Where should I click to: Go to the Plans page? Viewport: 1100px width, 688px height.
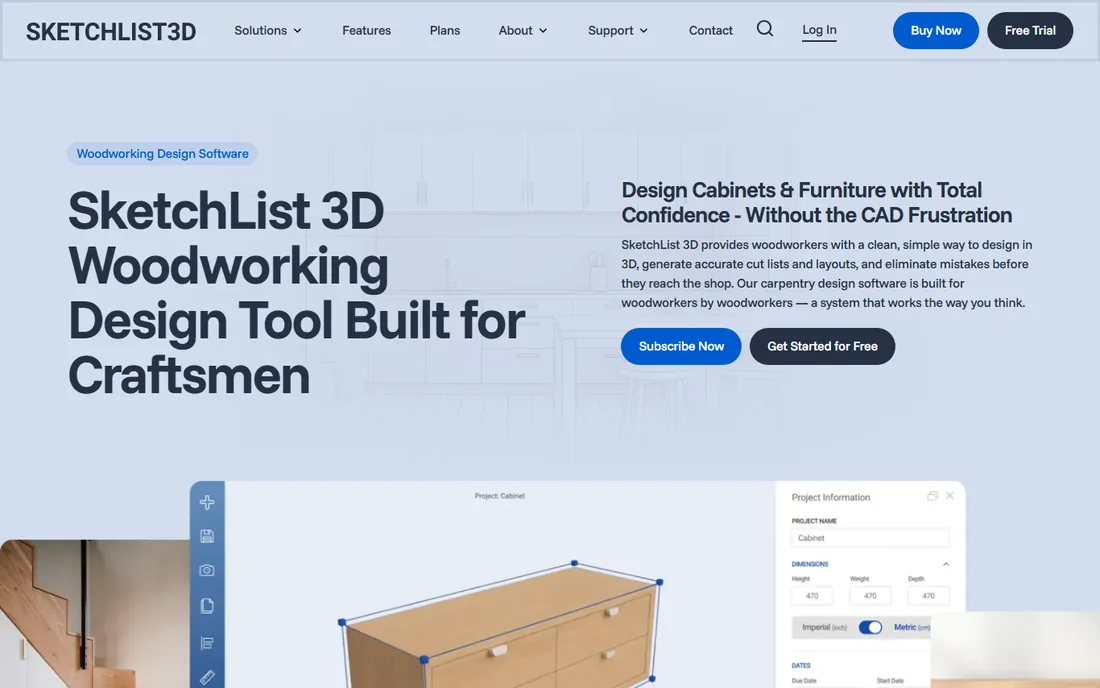[x=445, y=30]
